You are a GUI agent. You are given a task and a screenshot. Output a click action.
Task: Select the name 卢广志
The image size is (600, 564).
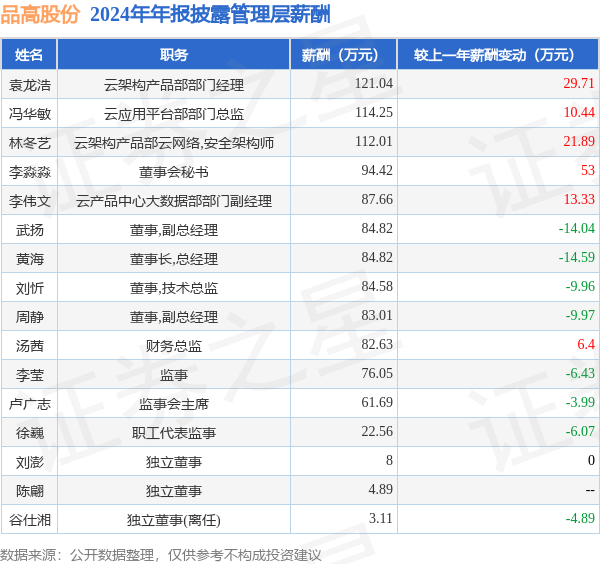pos(29,405)
